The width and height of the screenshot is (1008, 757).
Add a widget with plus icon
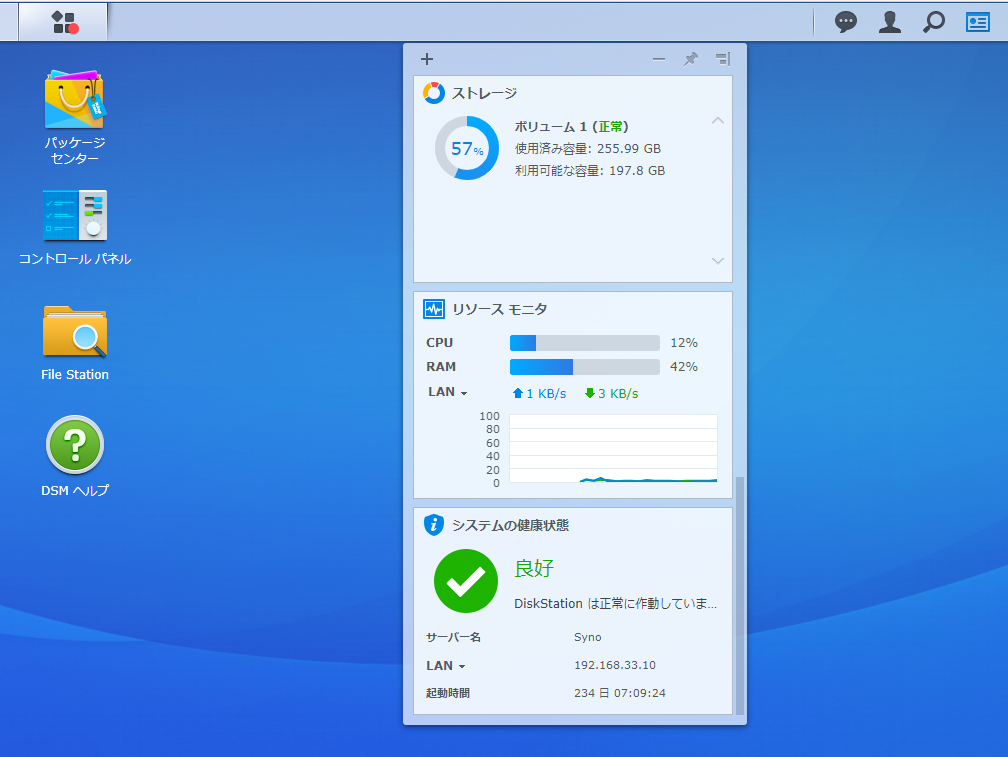coord(427,59)
